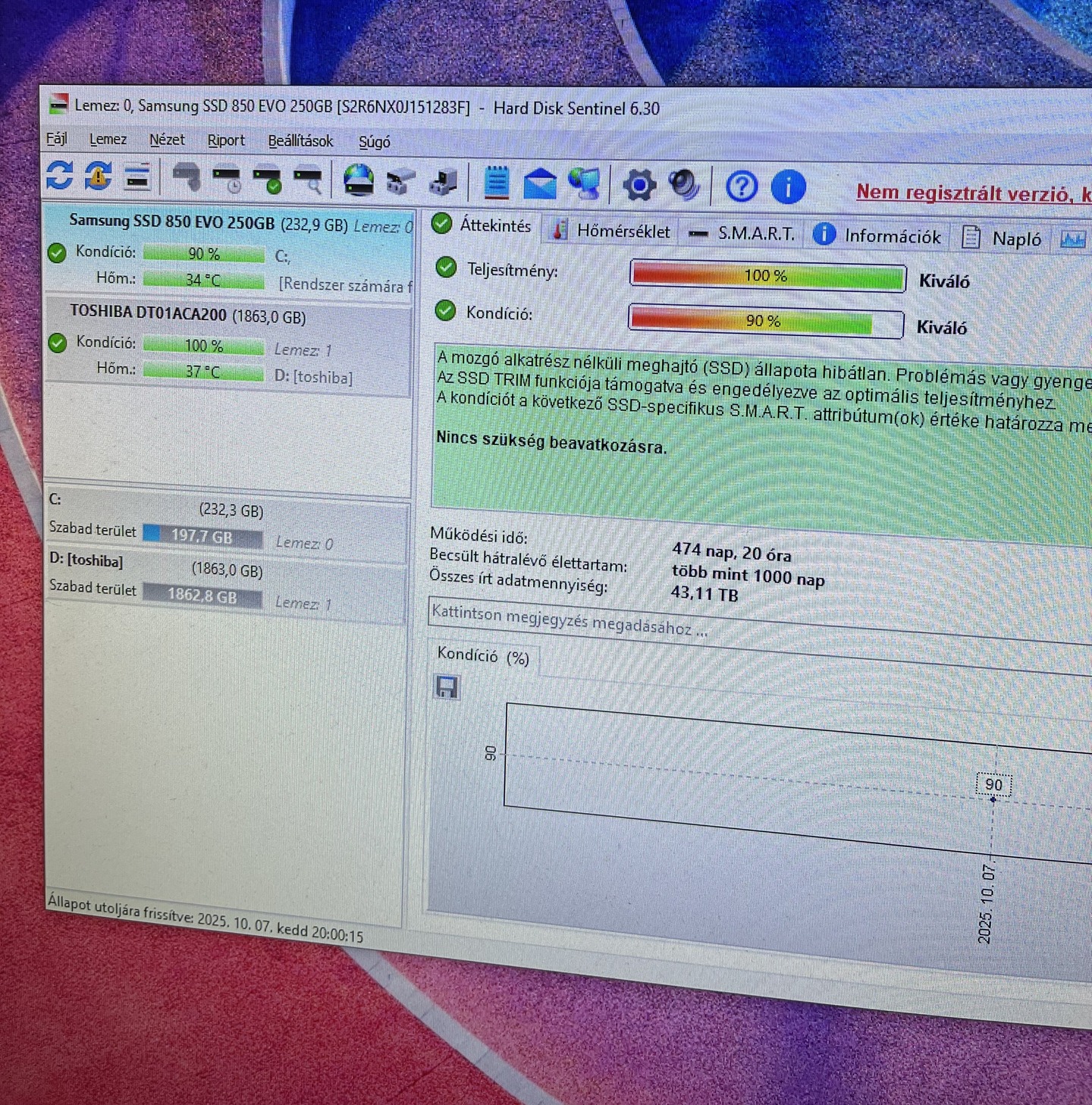Click the networked computer with globe icon

[x=584, y=184]
